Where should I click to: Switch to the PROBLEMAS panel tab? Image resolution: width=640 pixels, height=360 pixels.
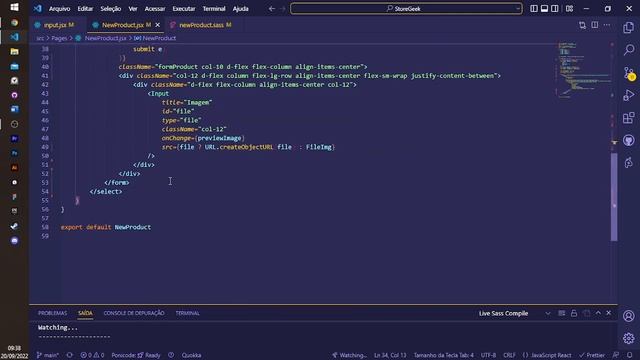(52, 313)
